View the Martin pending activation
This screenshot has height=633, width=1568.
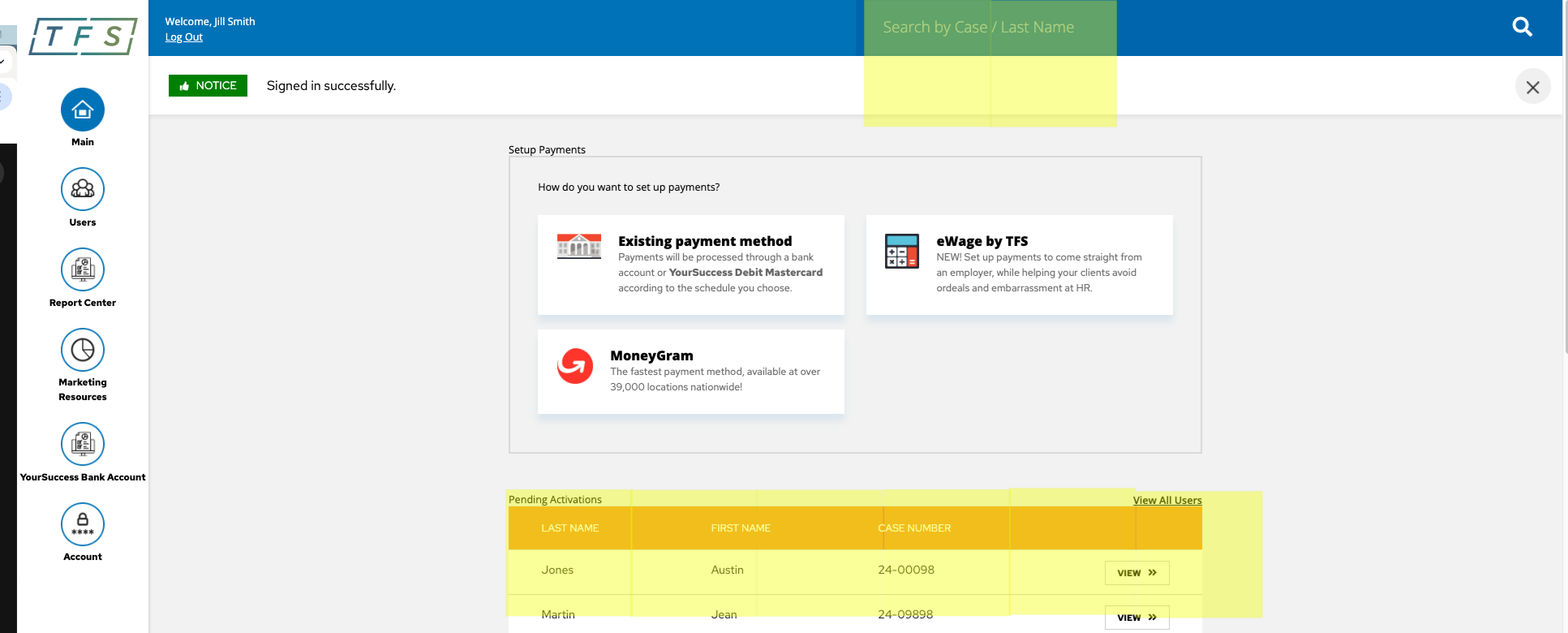point(1136,618)
